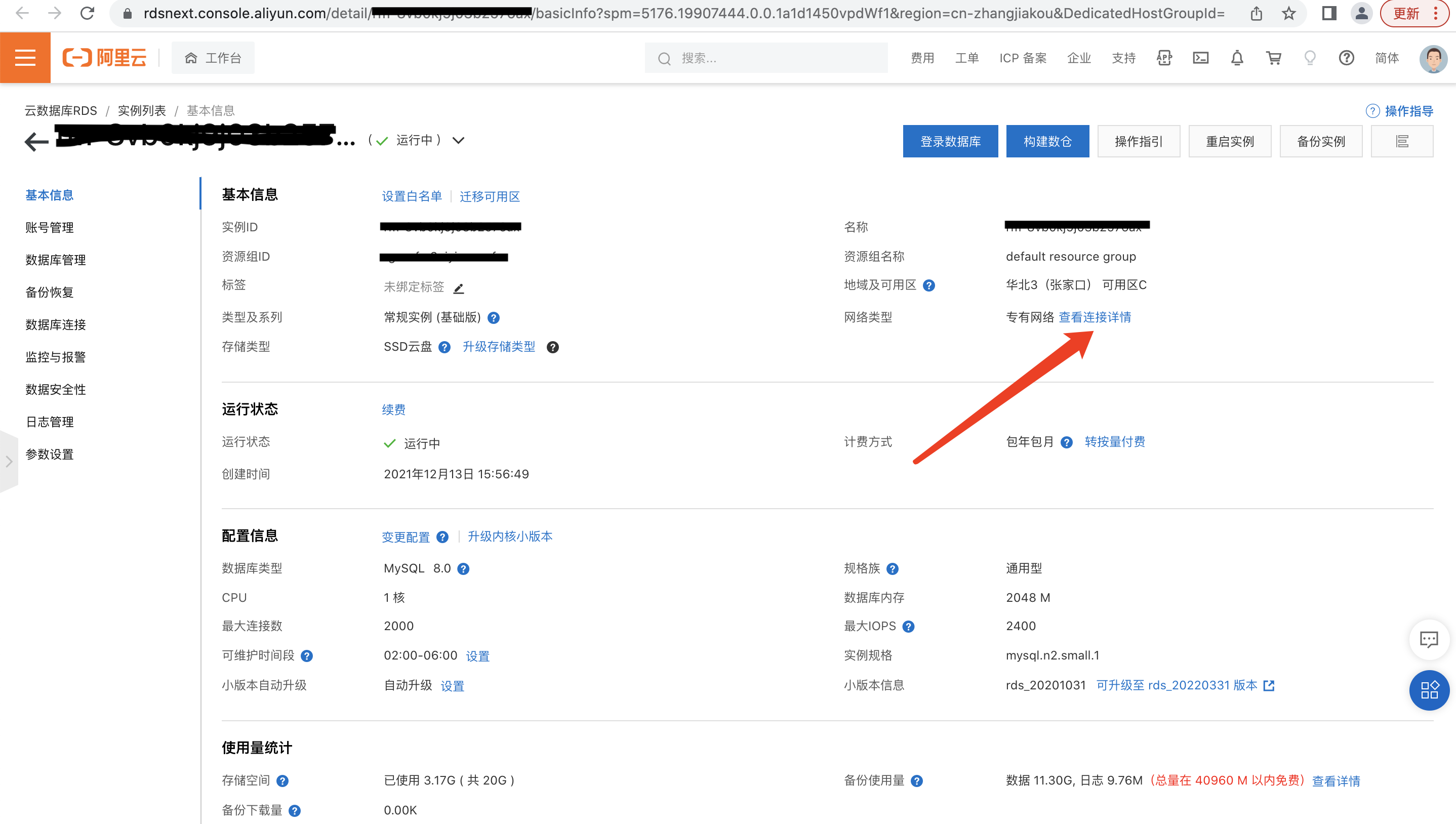Select 数据安全性 in the sidebar

click(x=56, y=389)
